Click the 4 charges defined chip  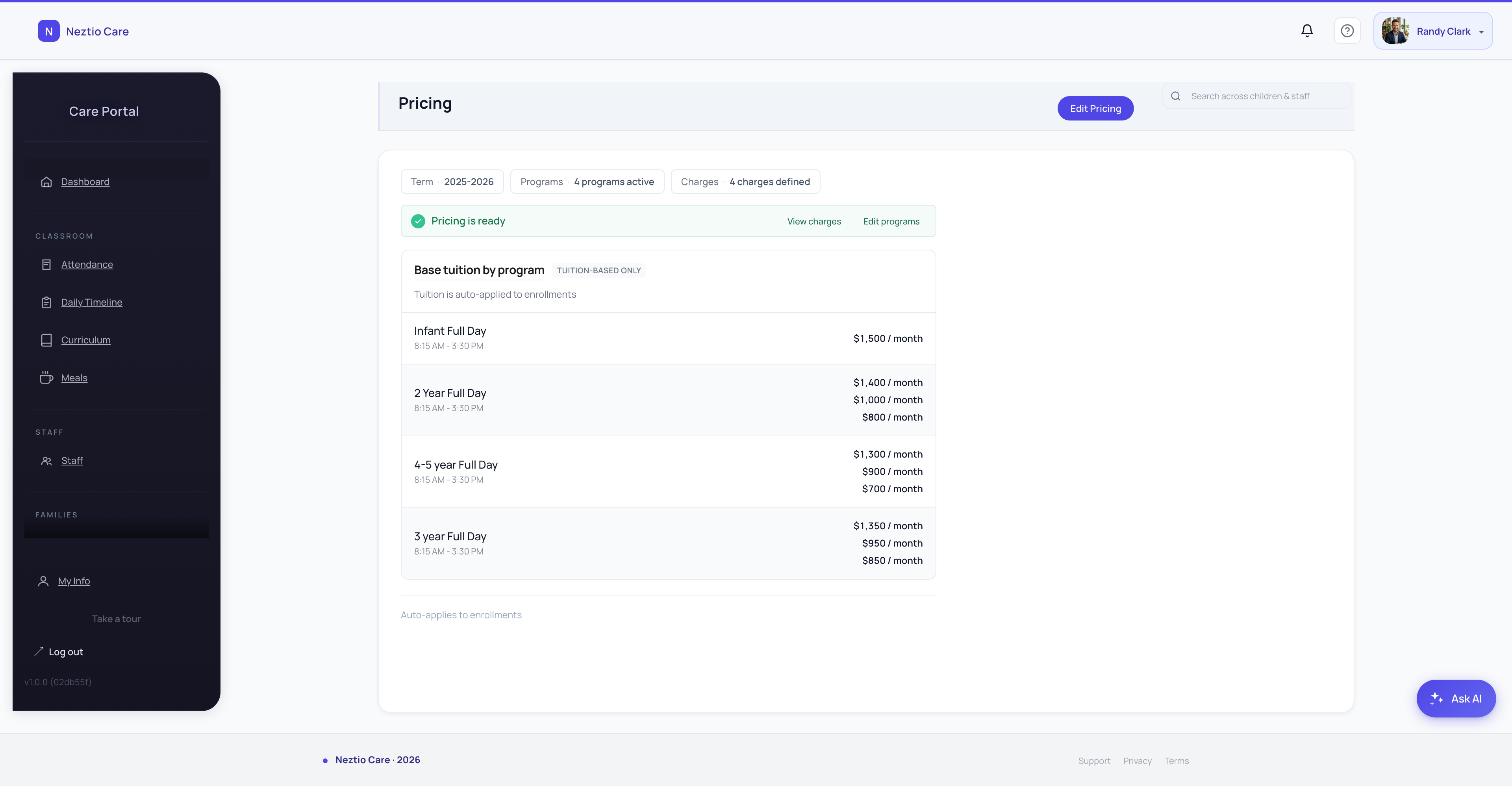pyautogui.click(x=745, y=182)
